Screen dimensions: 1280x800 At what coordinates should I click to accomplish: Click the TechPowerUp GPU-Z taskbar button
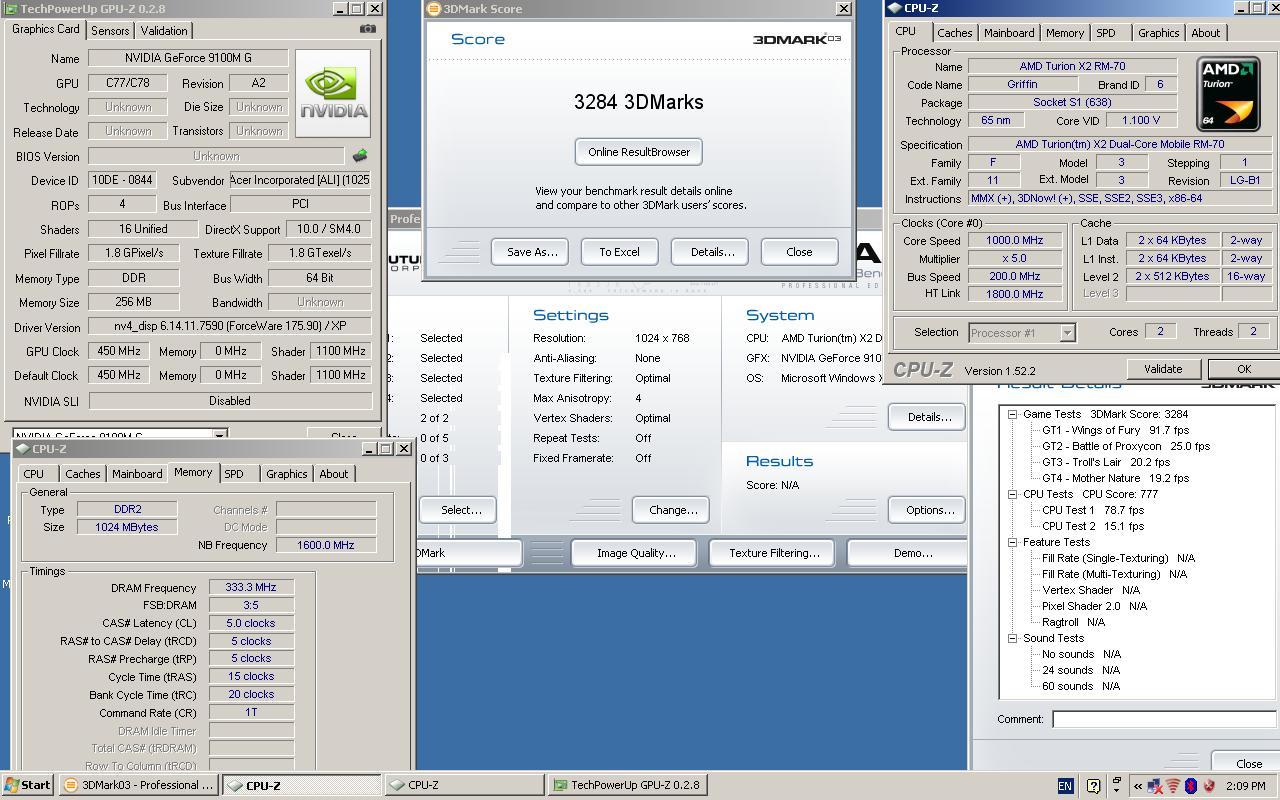[627, 785]
